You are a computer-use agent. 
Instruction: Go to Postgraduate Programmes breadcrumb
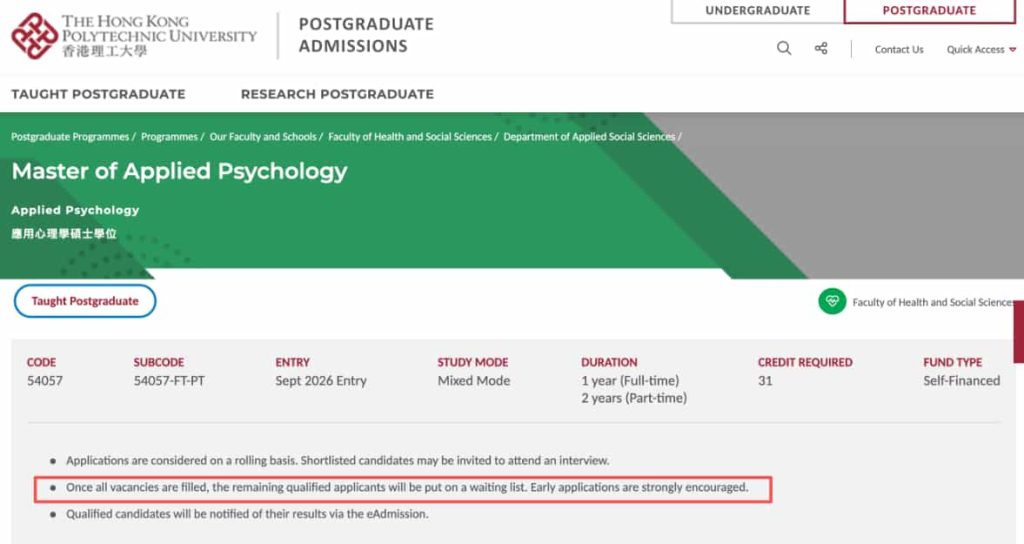click(70, 136)
